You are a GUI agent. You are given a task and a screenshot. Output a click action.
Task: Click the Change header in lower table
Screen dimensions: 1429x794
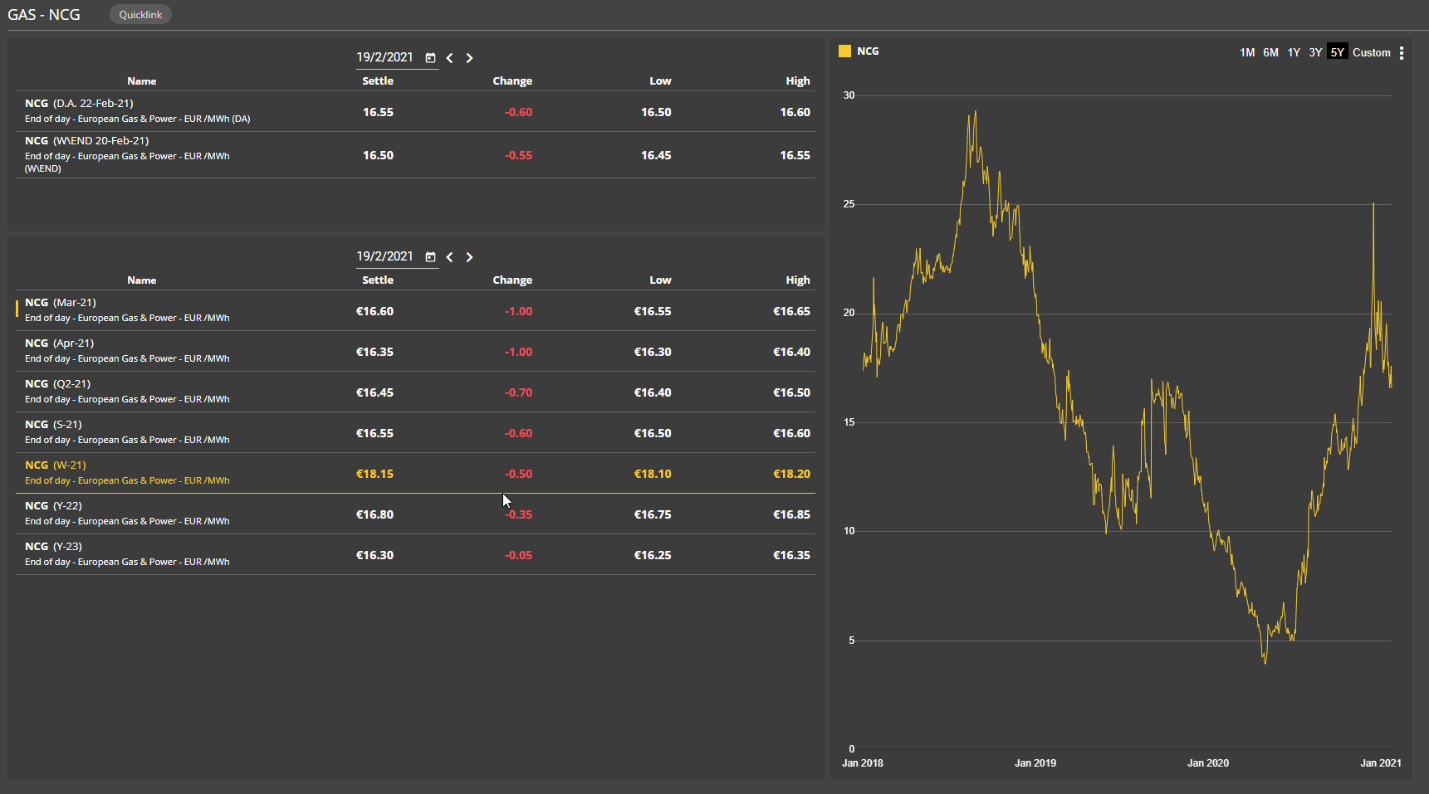[x=512, y=280]
